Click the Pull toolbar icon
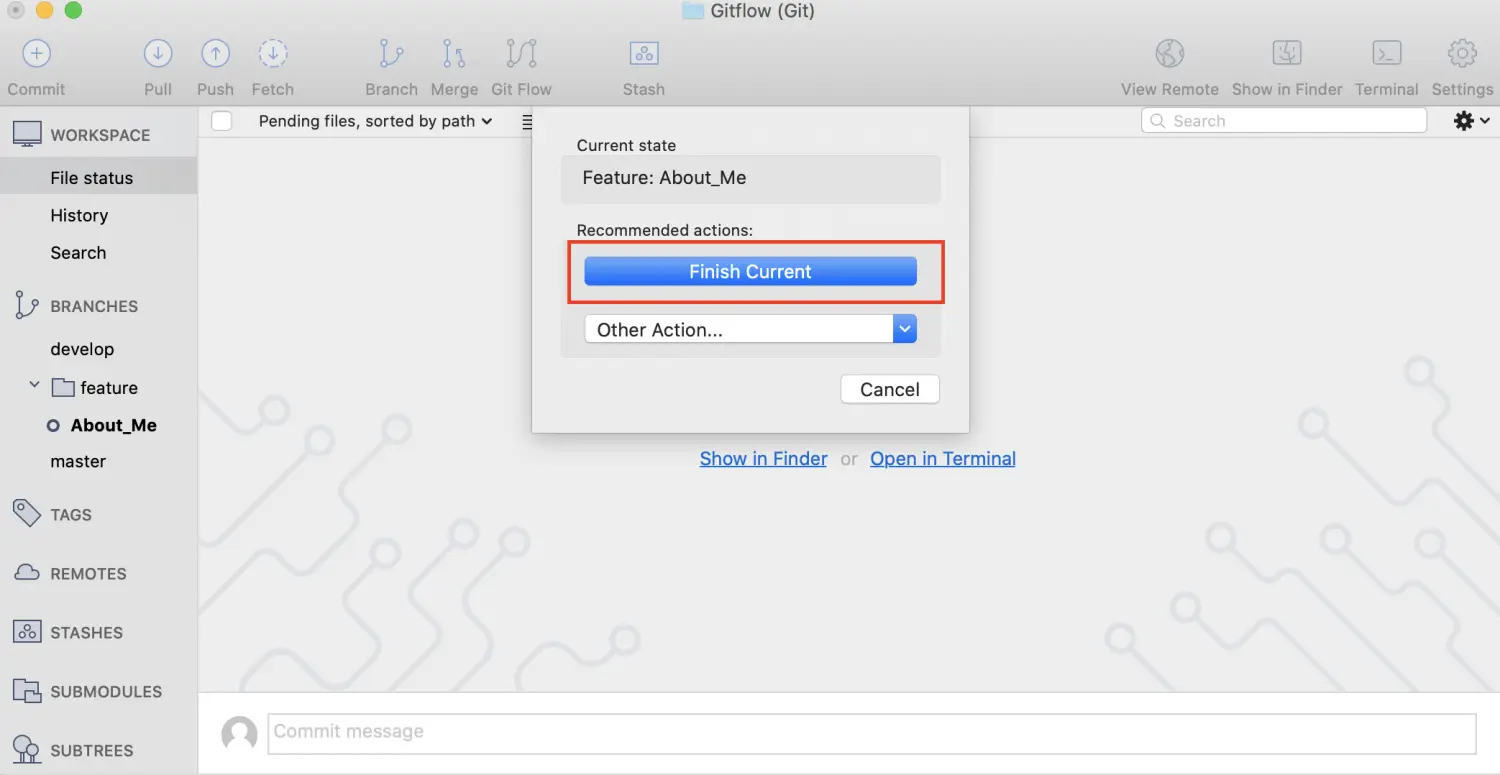Screen dimensions: 1500x775 point(158,53)
